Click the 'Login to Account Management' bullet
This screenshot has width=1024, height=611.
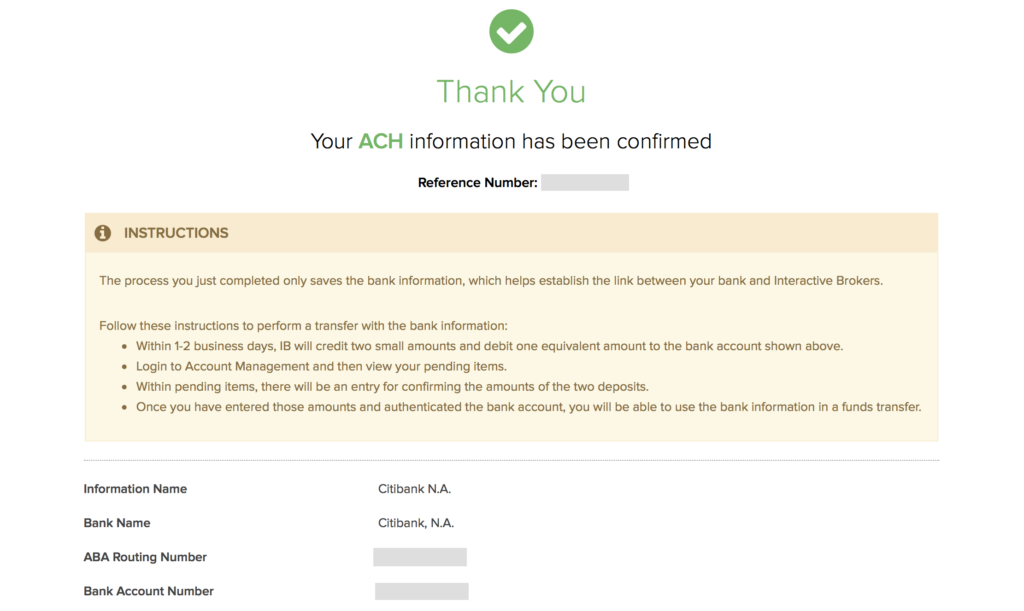[x=321, y=367]
